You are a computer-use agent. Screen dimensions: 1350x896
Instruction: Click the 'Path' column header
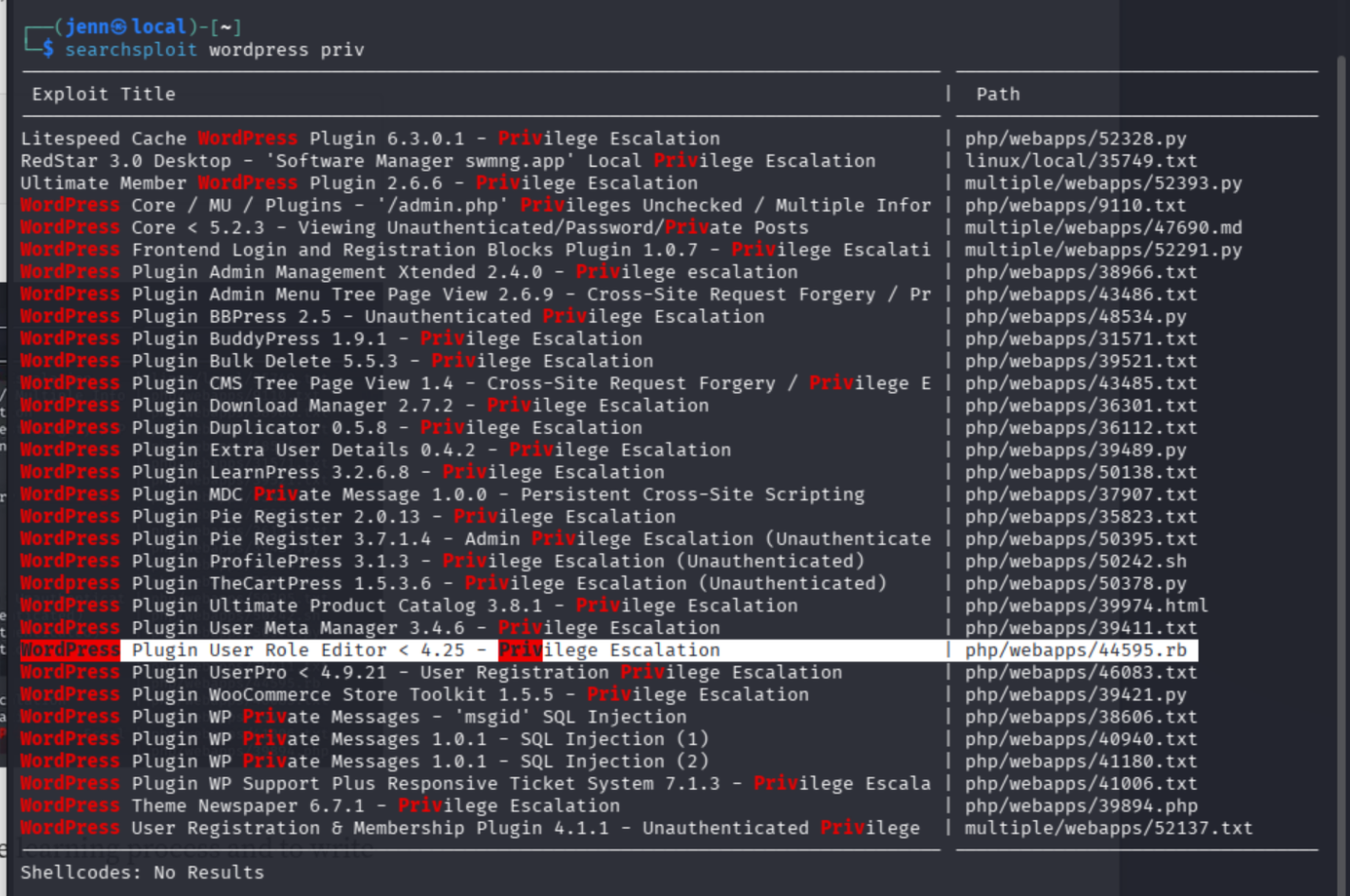(998, 94)
